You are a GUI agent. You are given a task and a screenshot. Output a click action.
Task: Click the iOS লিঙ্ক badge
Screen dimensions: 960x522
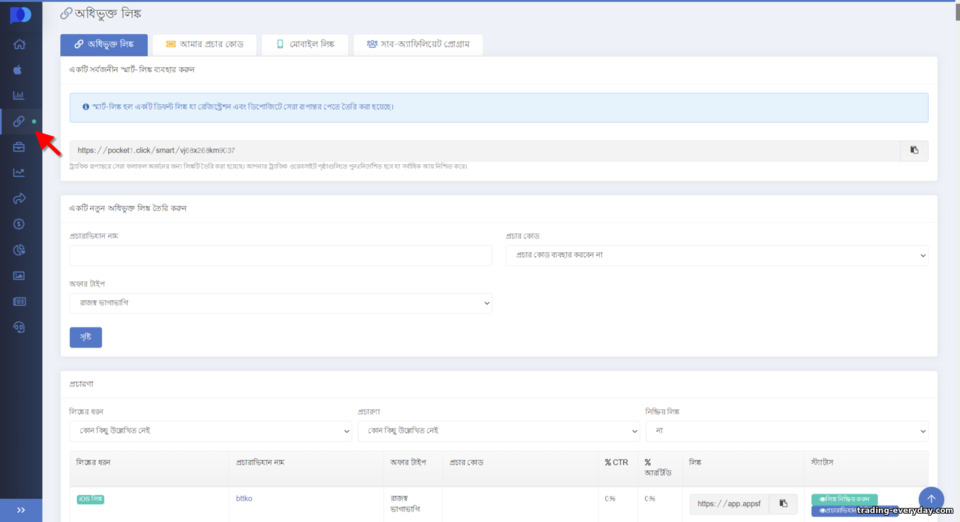[91, 499]
